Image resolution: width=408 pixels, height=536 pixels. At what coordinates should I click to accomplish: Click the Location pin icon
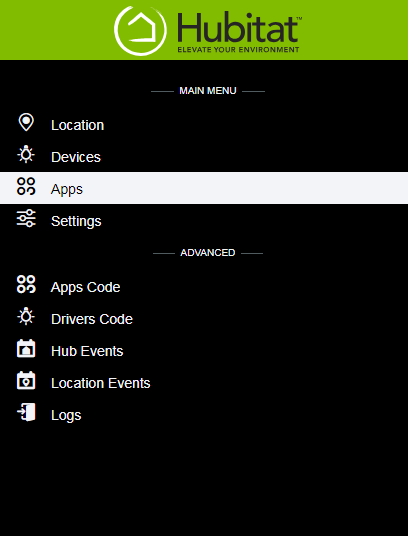click(x=26, y=122)
